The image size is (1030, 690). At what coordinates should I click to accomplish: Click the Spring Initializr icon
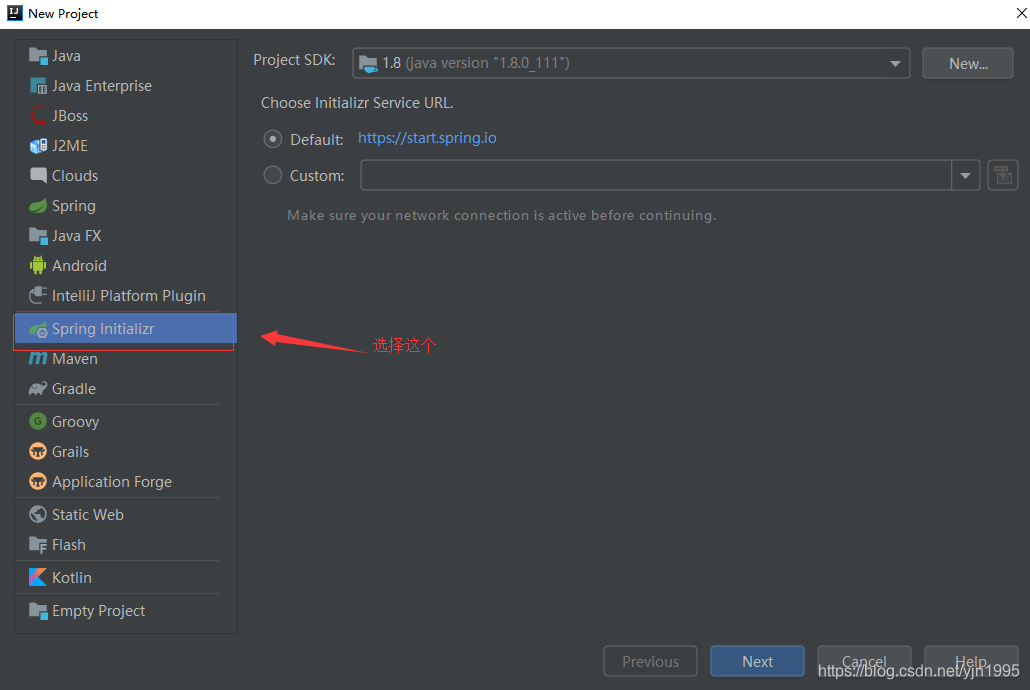pyautogui.click(x=38, y=329)
